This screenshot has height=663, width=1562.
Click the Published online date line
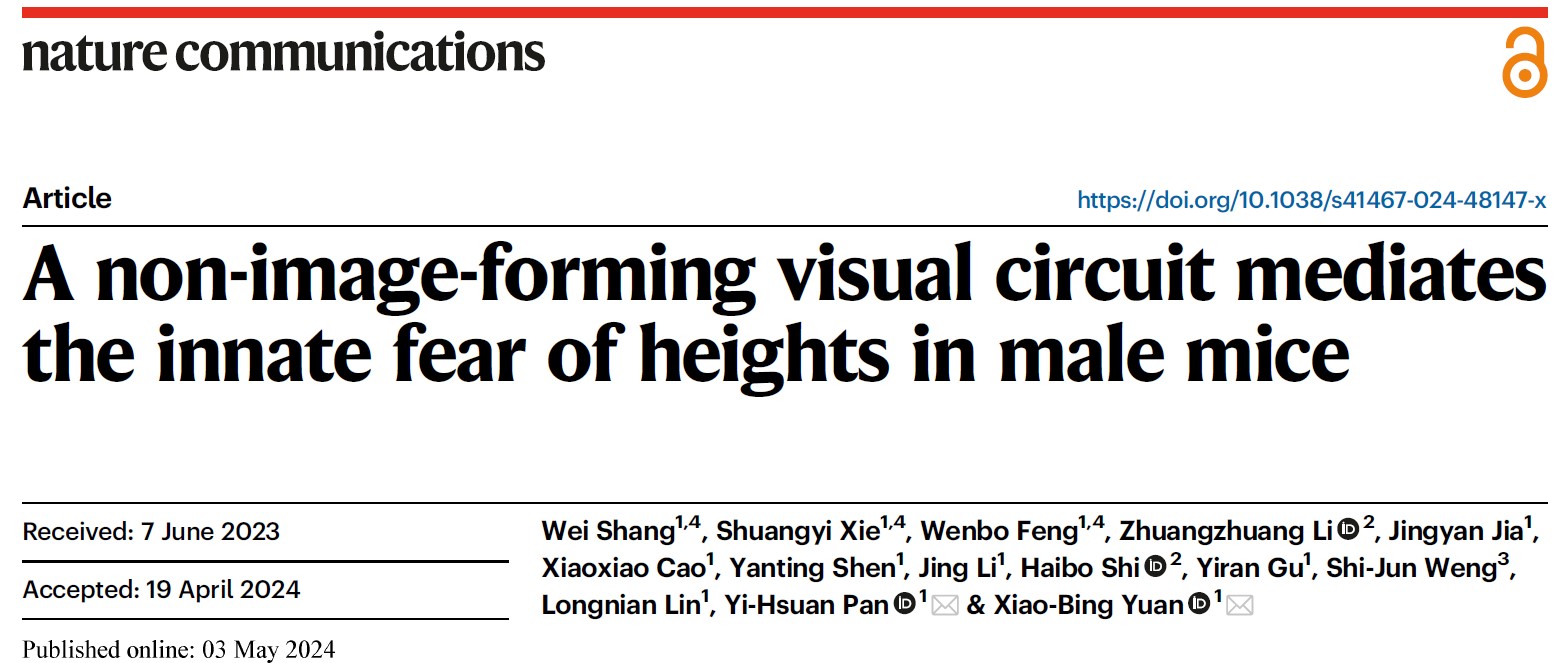pyautogui.click(x=179, y=649)
